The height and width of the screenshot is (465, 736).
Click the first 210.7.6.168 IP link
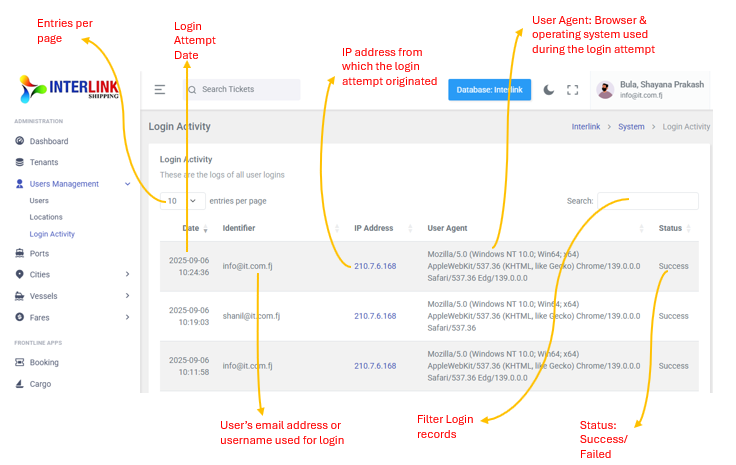[x=375, y=266]
